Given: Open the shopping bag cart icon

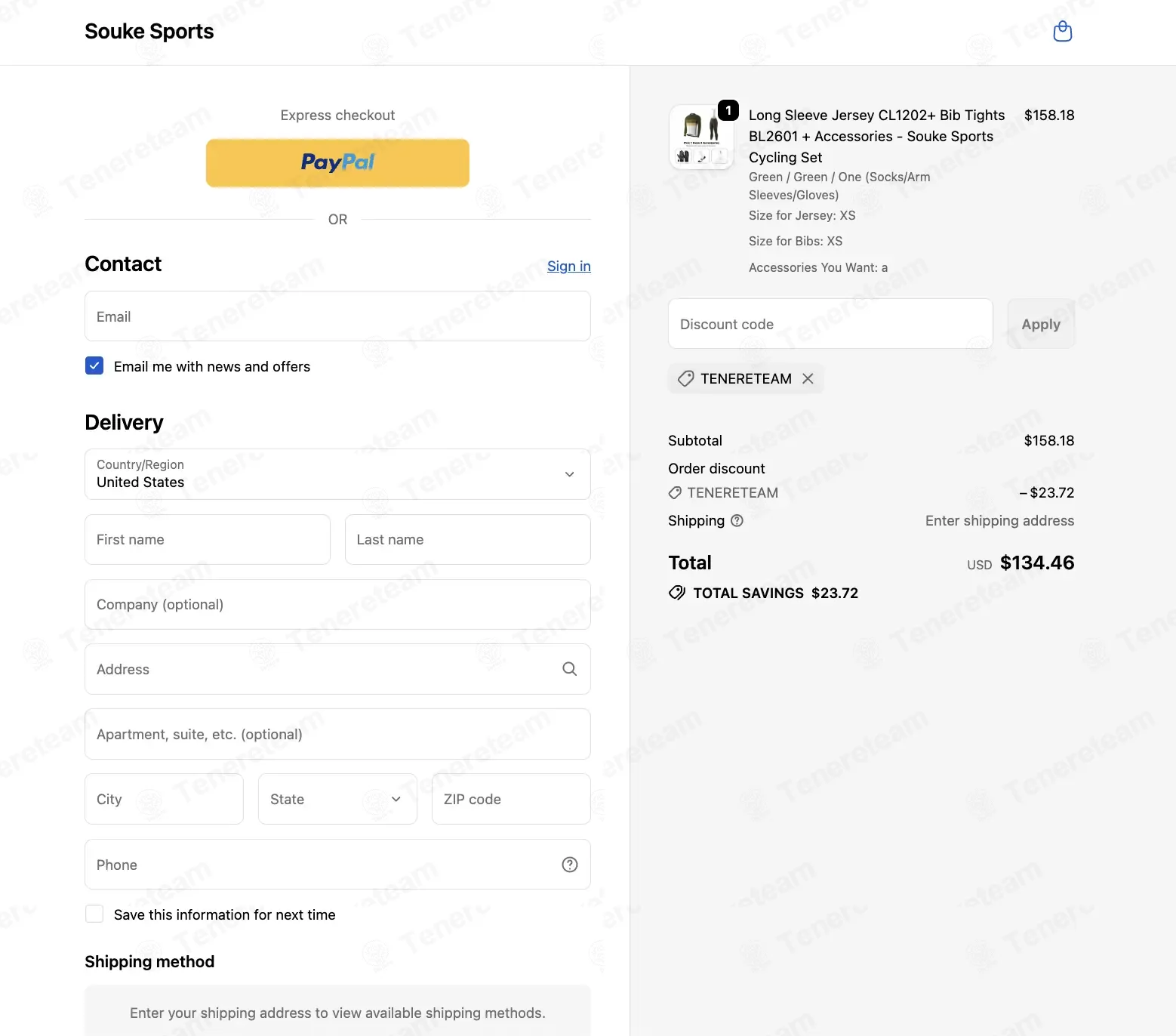Looking at the screenshot, I should [1063, 31].
